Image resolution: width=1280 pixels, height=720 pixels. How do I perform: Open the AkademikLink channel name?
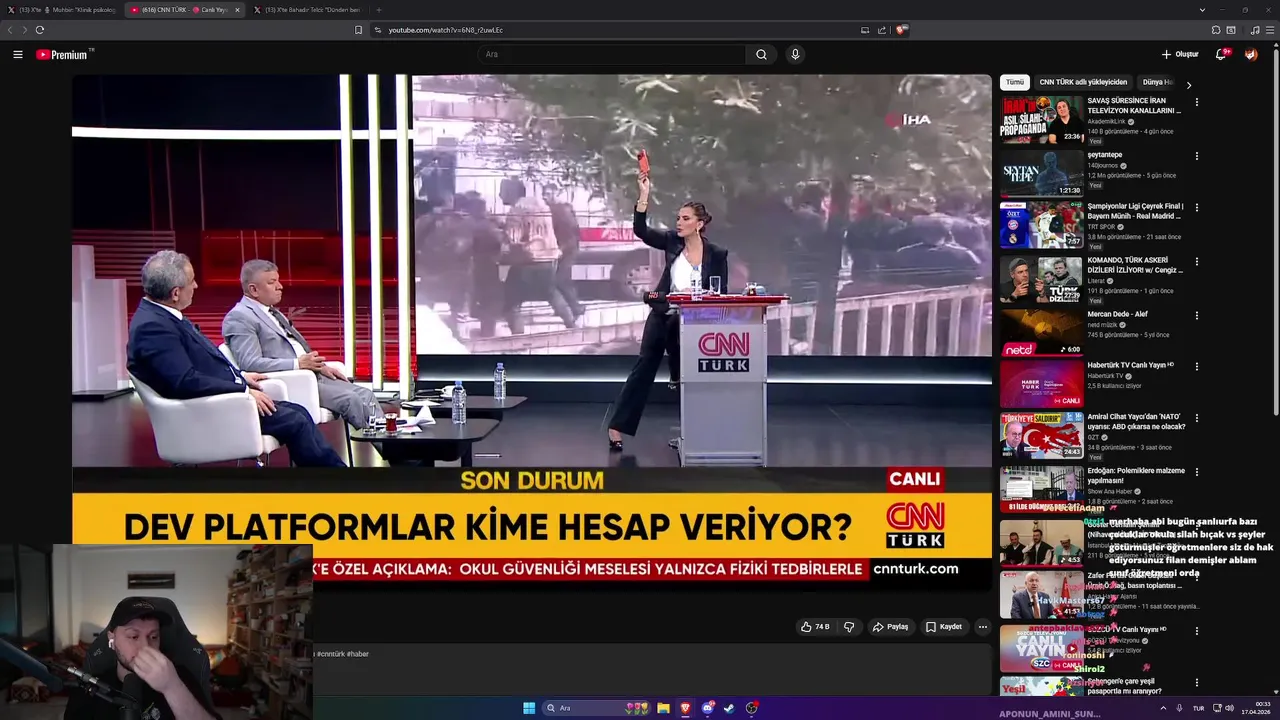pyautogui.click(x=1106, y=121)
